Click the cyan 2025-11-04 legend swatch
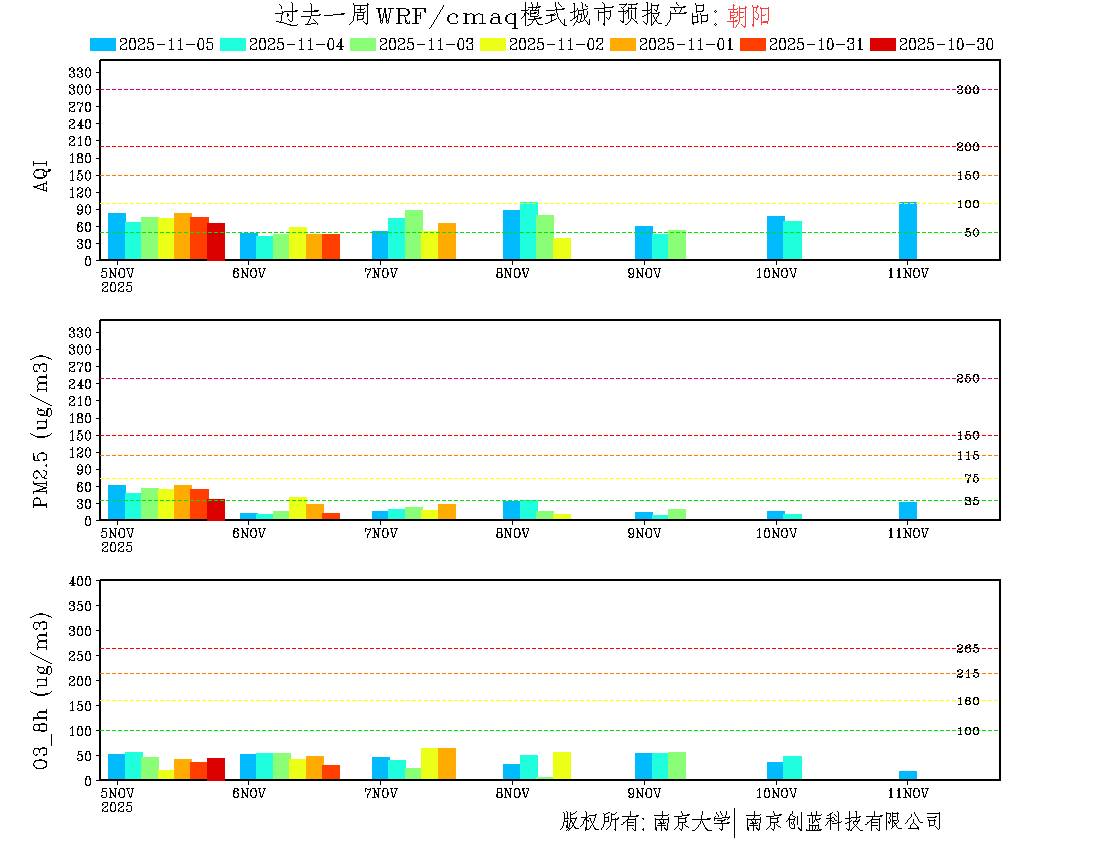The image size is (1100, 850). click(233, 44)
